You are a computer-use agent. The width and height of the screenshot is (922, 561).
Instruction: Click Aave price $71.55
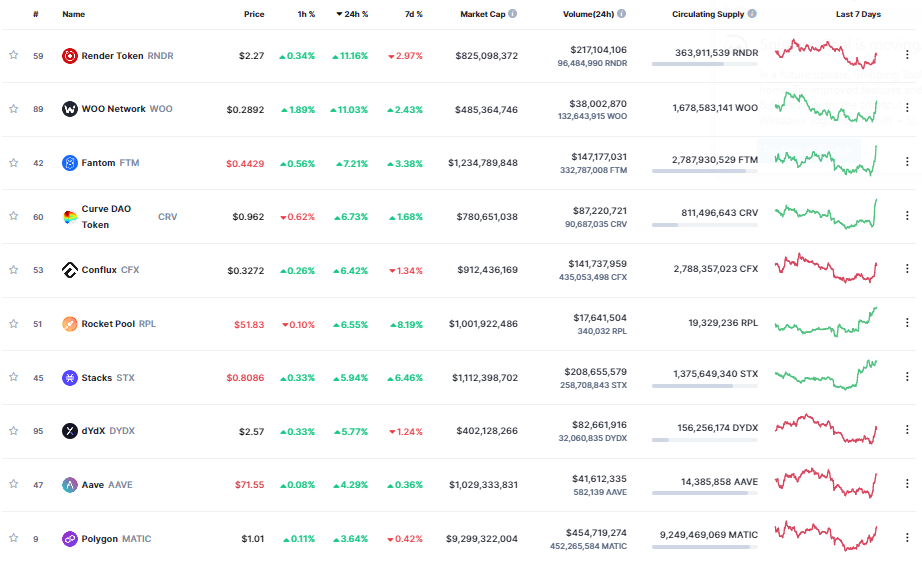pos(249,485)
